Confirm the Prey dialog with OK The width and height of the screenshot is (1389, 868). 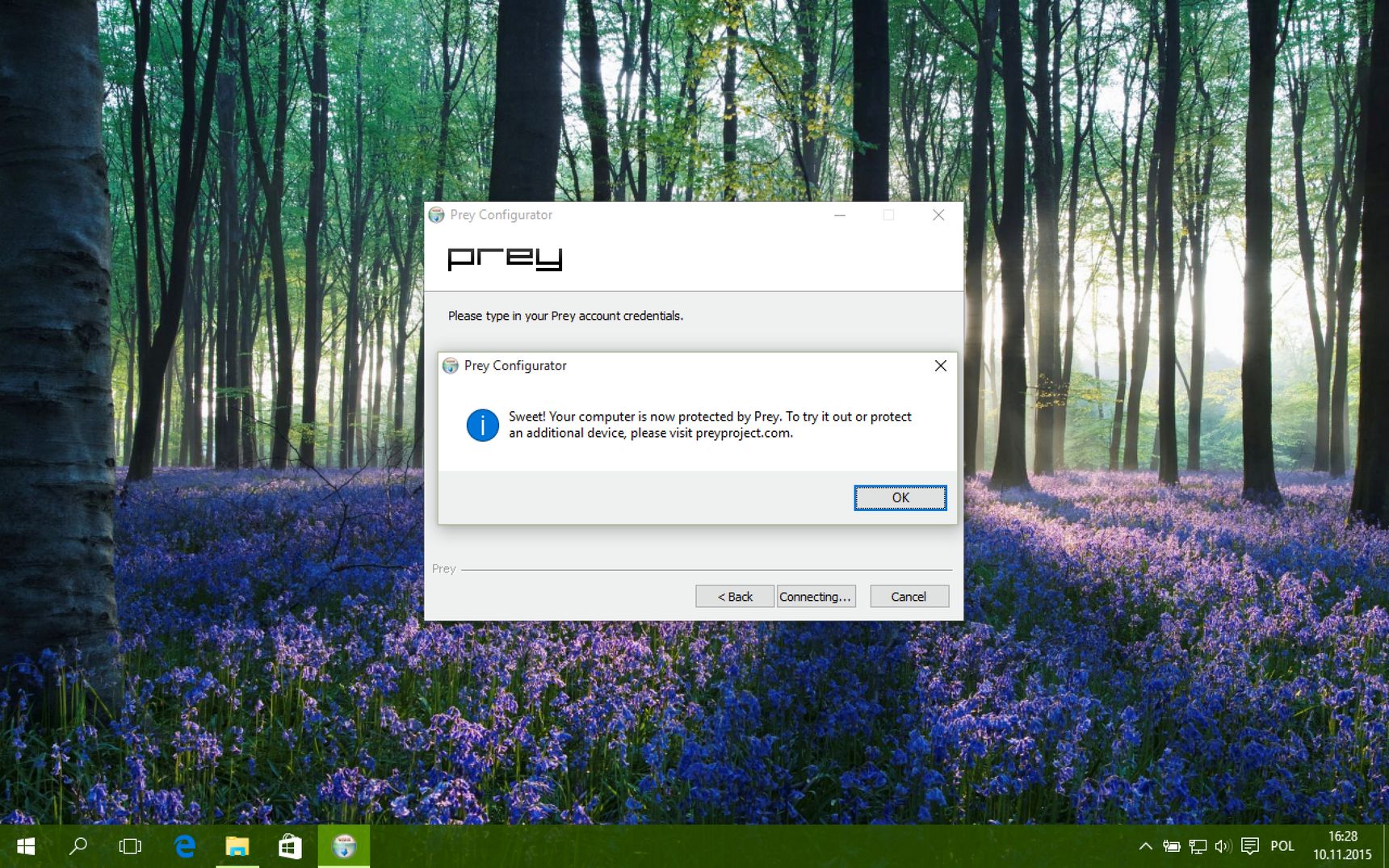pos(900,497)
